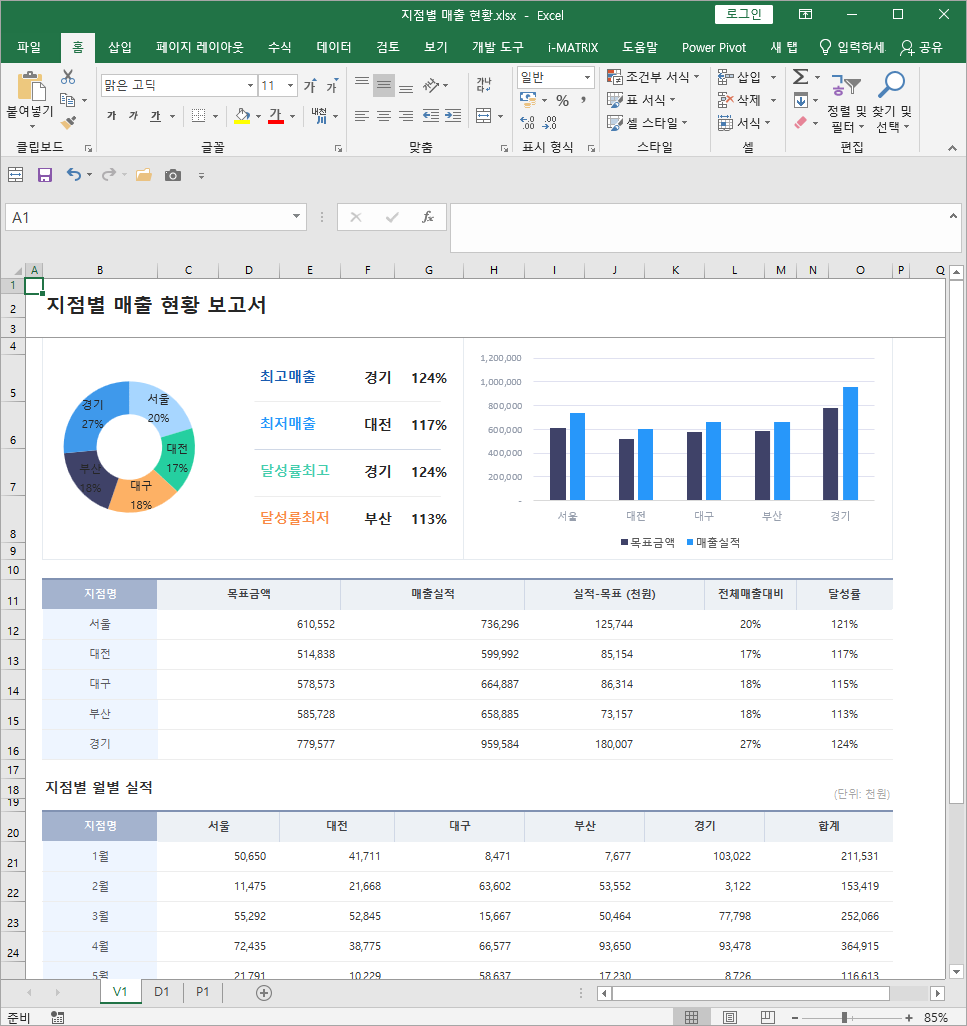967x1026 pixels.
Task: Click the 로그인 button in title bar
Action: (744, 14)
